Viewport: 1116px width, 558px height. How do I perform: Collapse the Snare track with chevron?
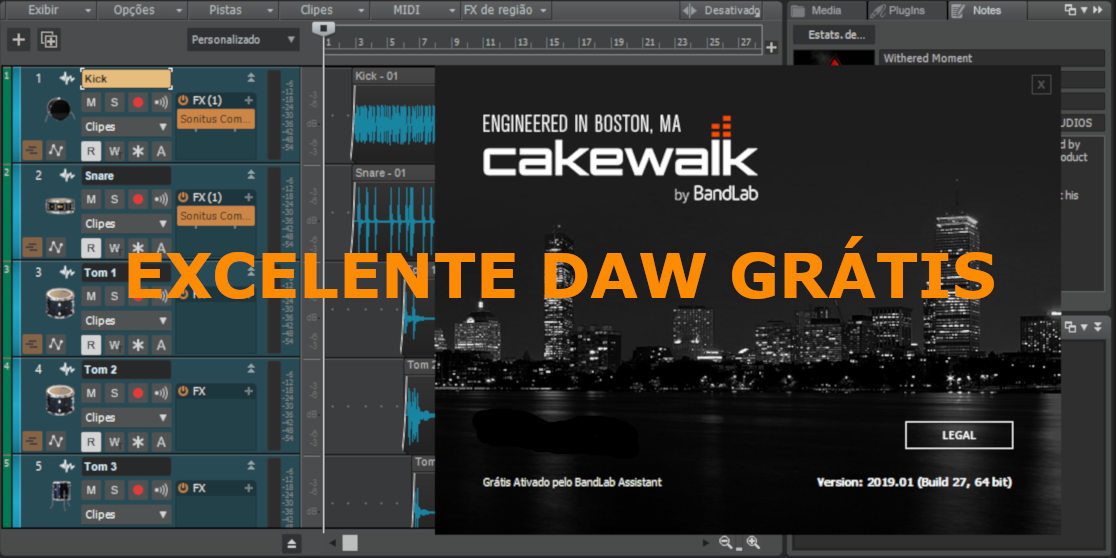(251, 174)
